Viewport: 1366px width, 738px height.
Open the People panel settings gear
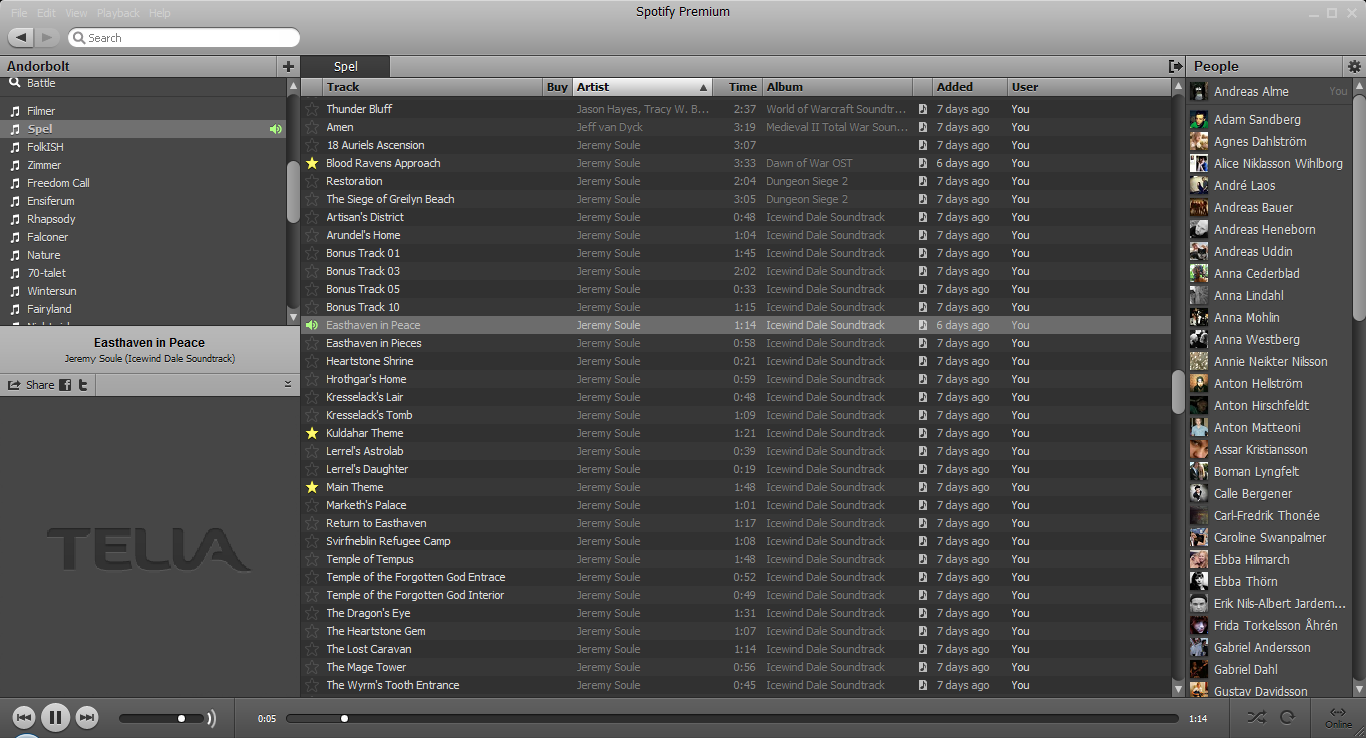1354,67
